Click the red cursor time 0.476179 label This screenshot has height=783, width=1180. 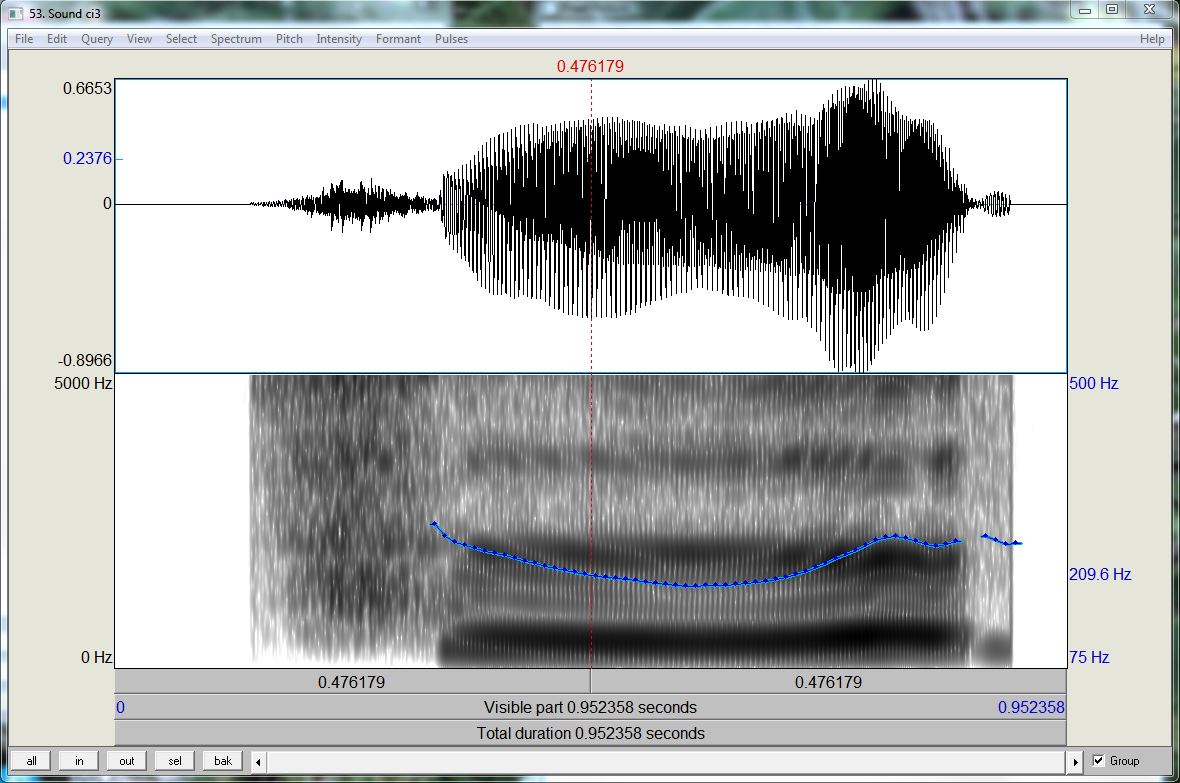click(x=591, y=66)
